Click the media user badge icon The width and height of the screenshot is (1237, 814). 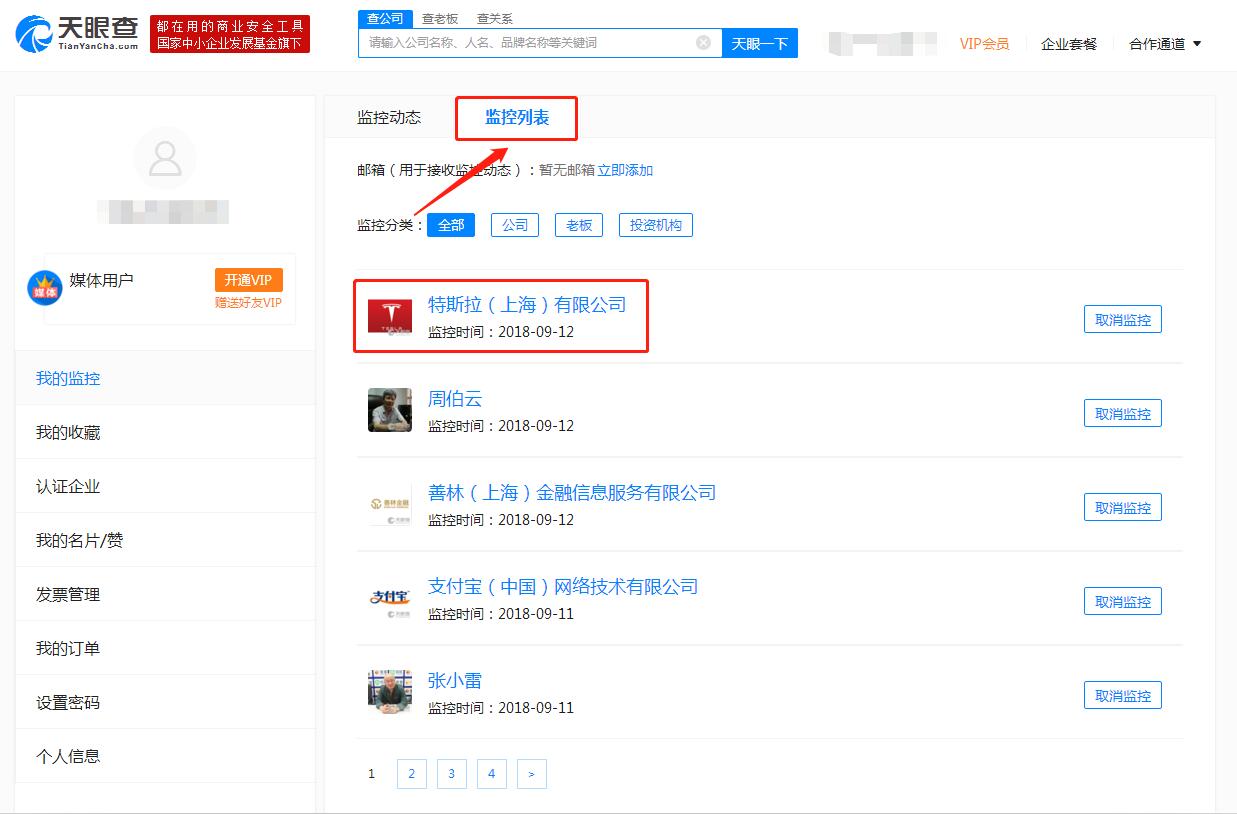pyautogui.click(x=45, y=288)
